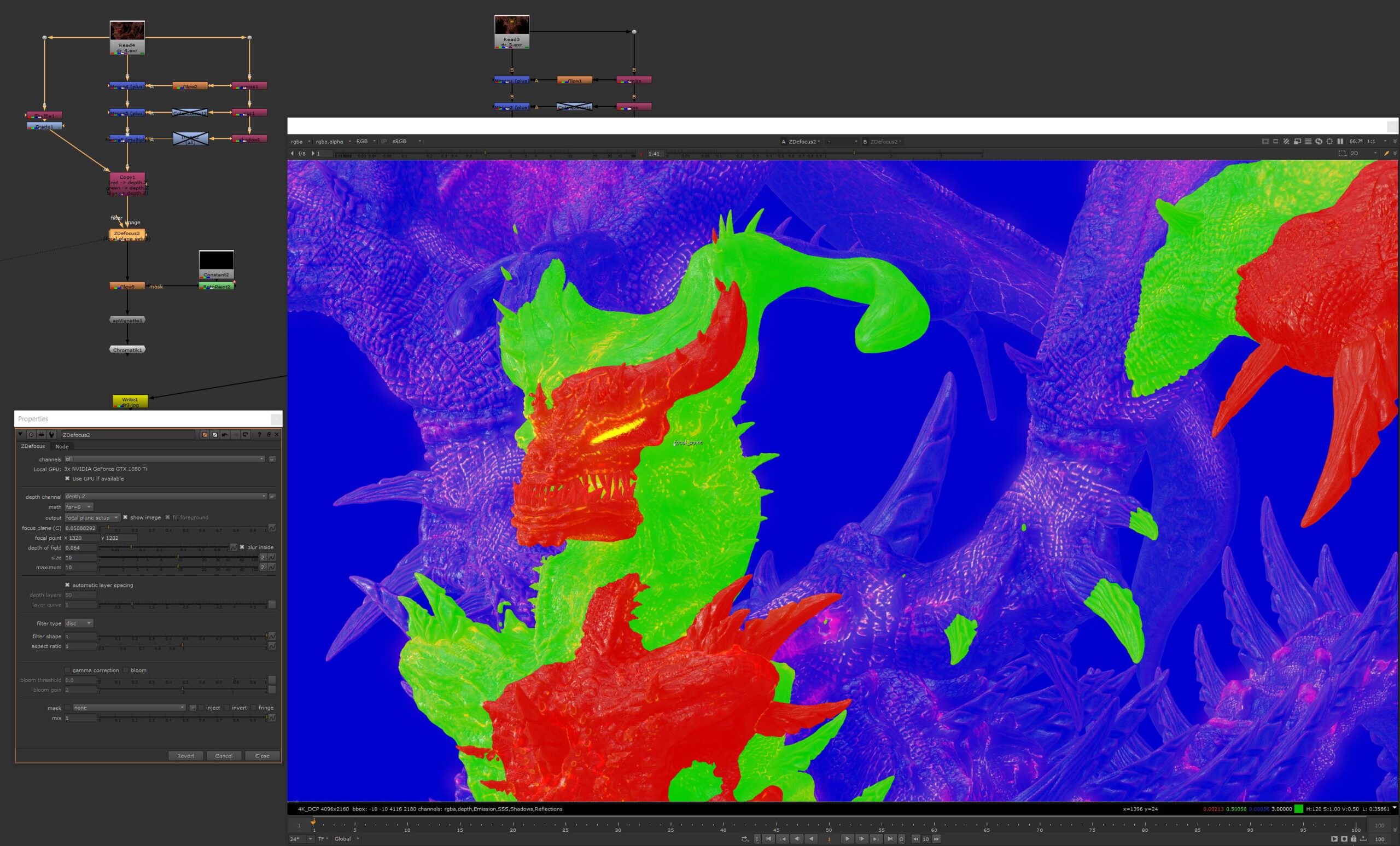
Task: Play forward in the viewer timeline
Action: (x=847, y=838)
